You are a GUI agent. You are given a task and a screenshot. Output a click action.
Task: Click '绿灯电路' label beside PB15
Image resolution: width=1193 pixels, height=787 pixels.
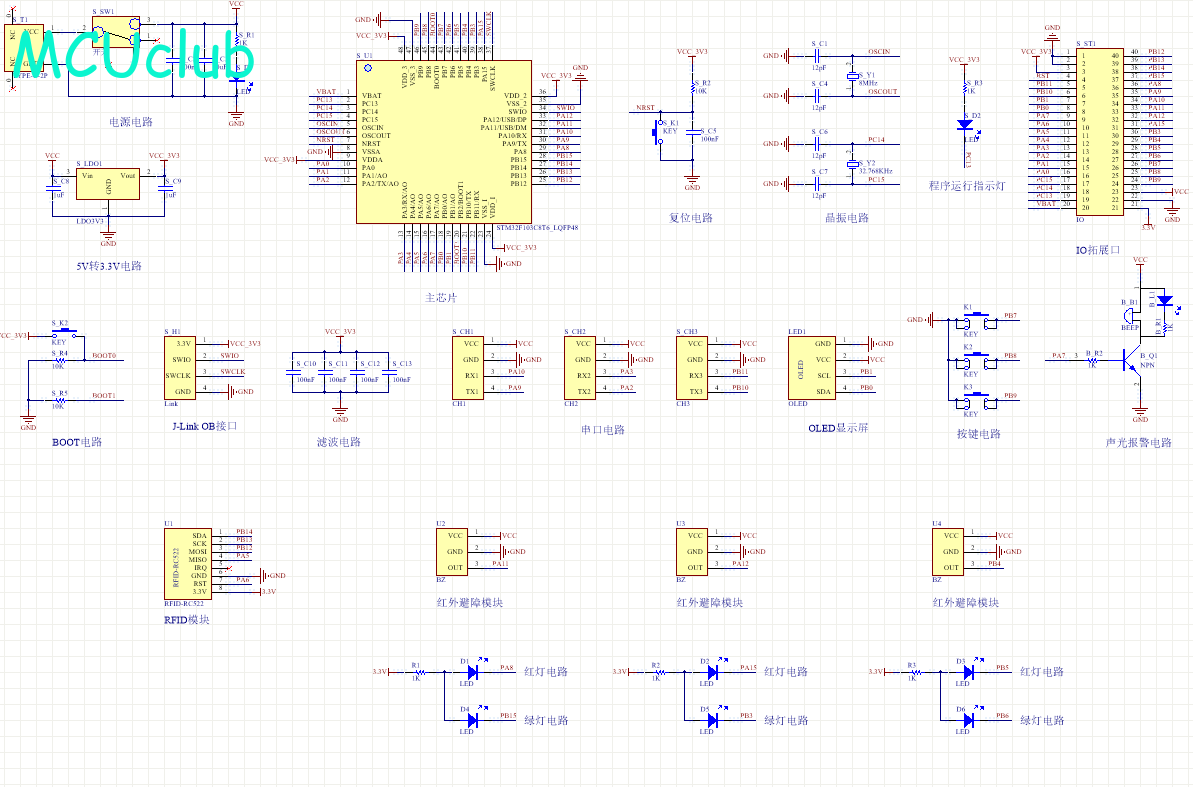pyautogui.click(x=546, y=721)
